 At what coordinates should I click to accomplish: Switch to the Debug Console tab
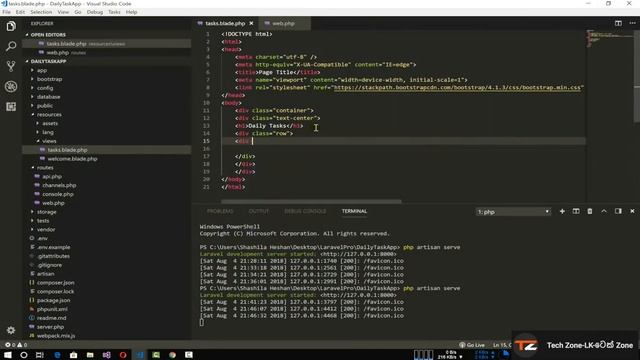(305, 211)
